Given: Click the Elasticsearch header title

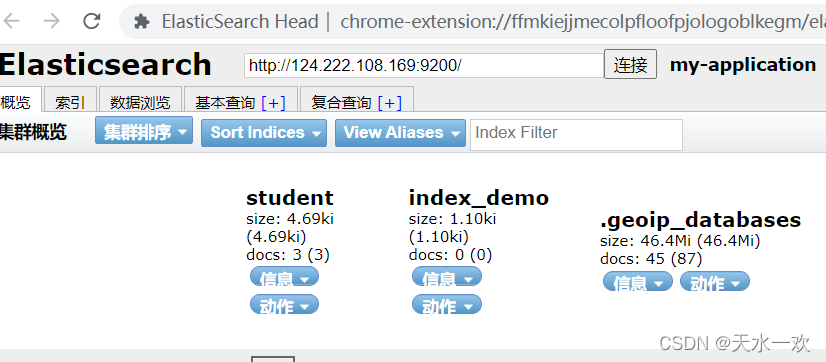Looking at the screenshot, I should 105,65.
